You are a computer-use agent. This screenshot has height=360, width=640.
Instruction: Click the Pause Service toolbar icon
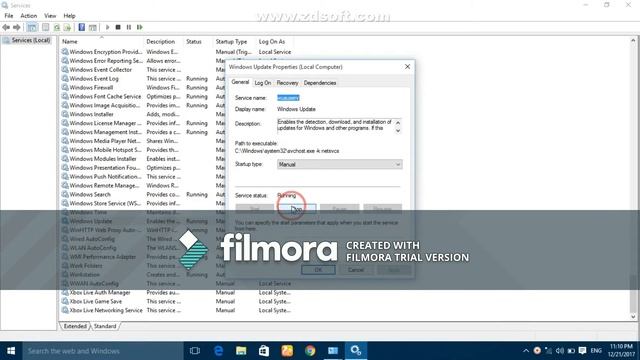[129, 27]
